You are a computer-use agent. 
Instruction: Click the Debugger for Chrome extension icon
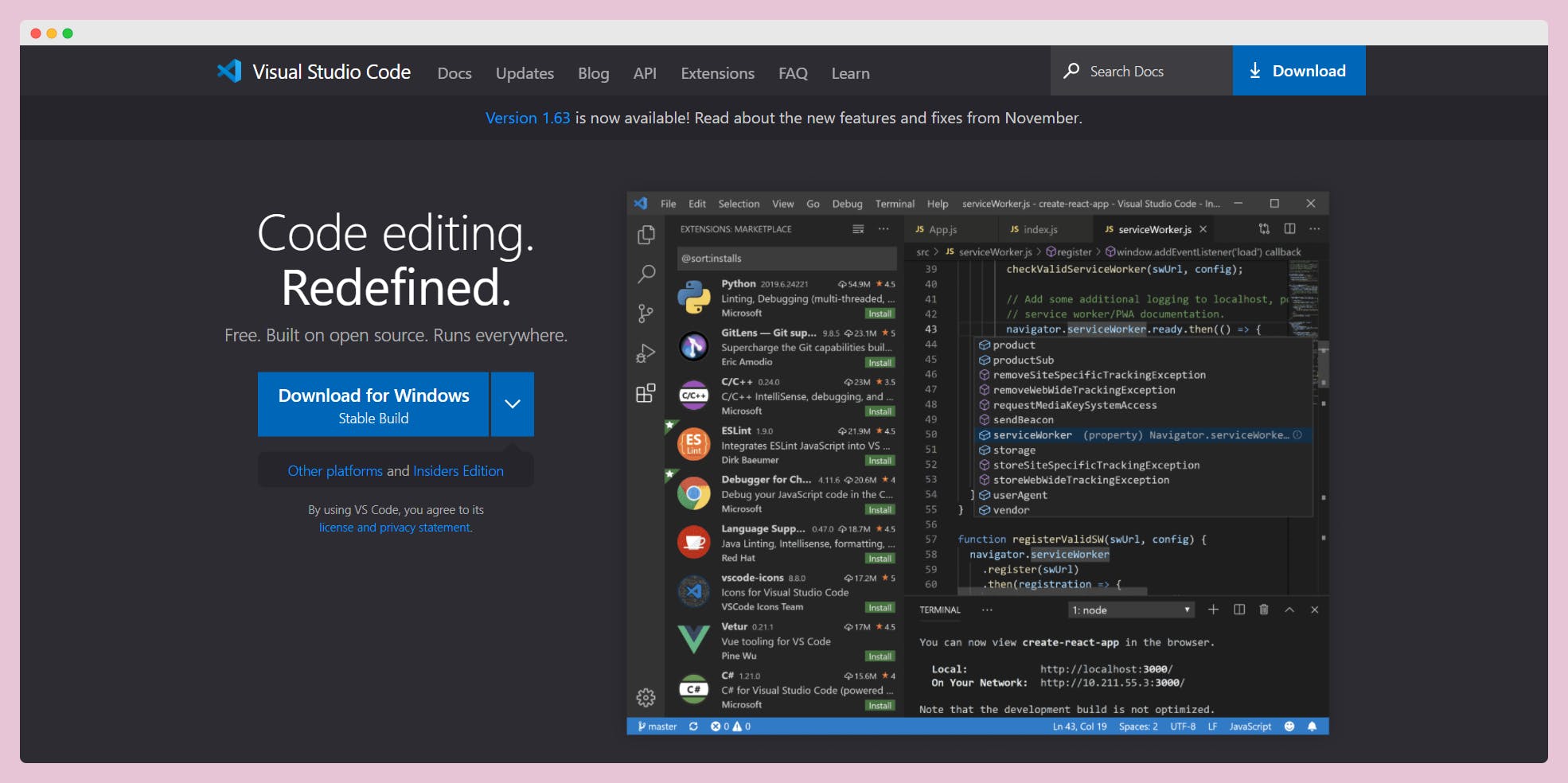694,493
